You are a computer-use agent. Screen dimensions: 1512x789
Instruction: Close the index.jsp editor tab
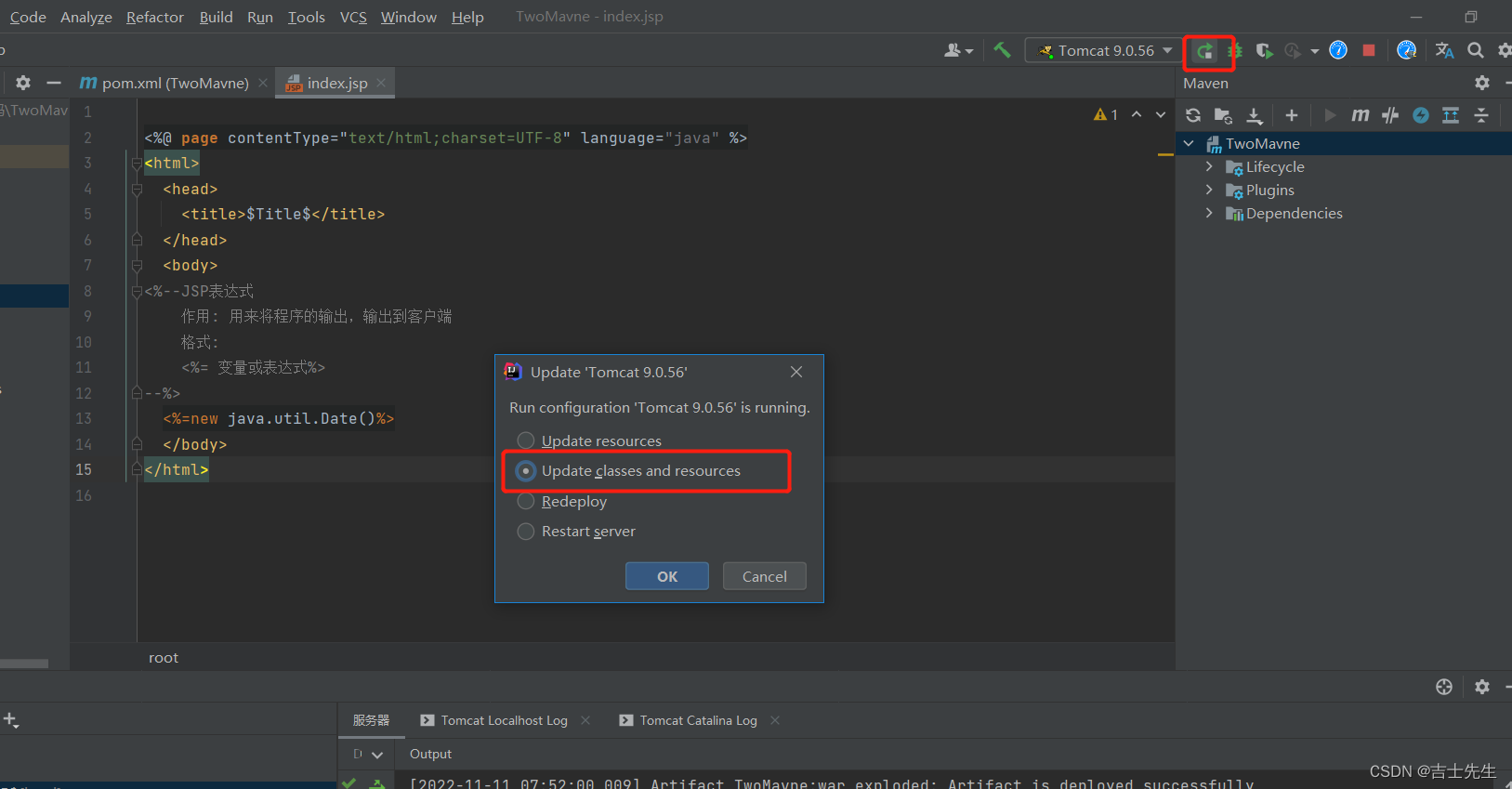381,83
